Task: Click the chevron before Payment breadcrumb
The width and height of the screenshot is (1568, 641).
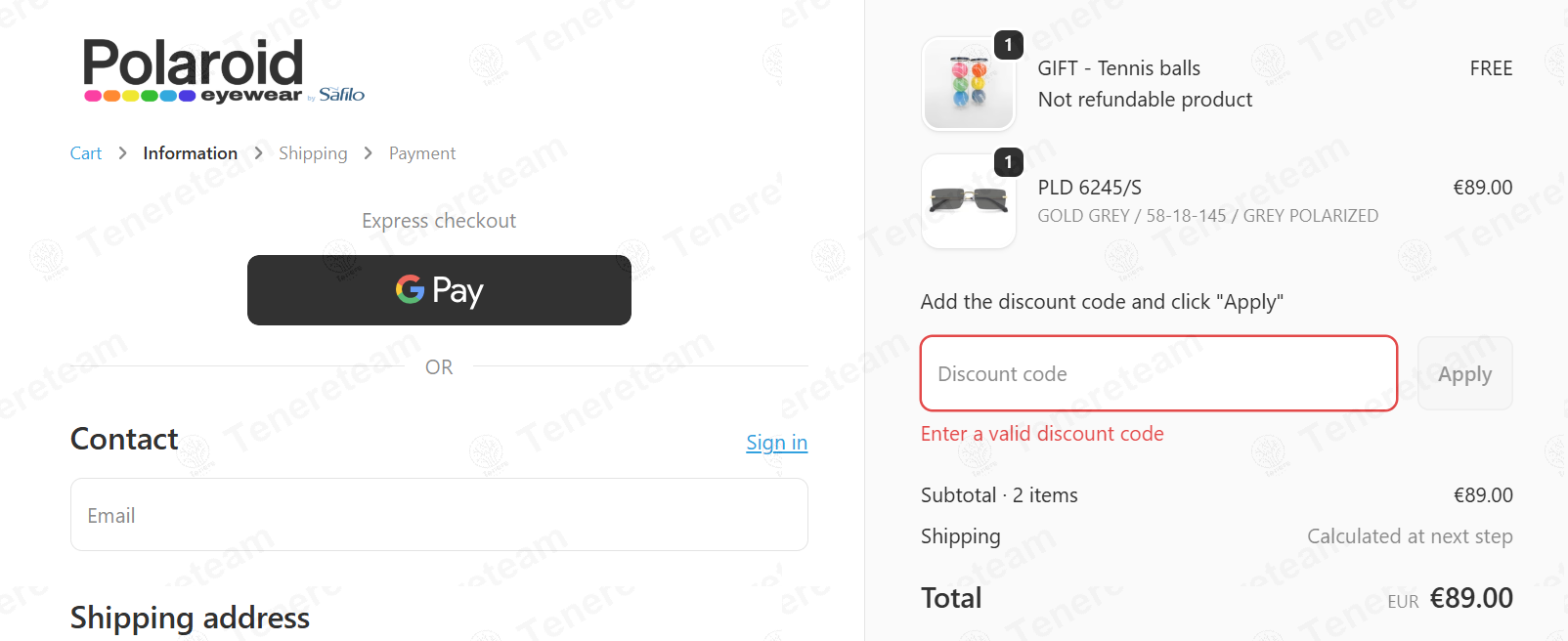Action: 369,153
